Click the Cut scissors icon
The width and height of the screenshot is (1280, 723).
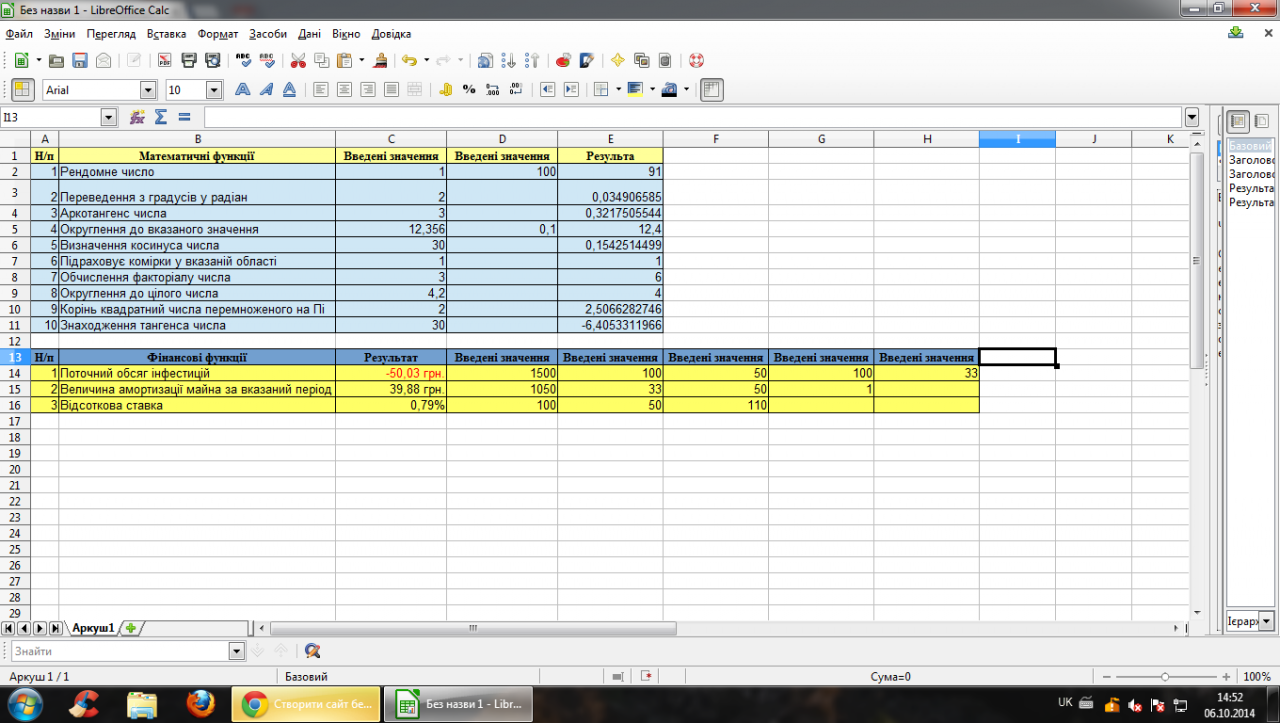pos(298,60)
